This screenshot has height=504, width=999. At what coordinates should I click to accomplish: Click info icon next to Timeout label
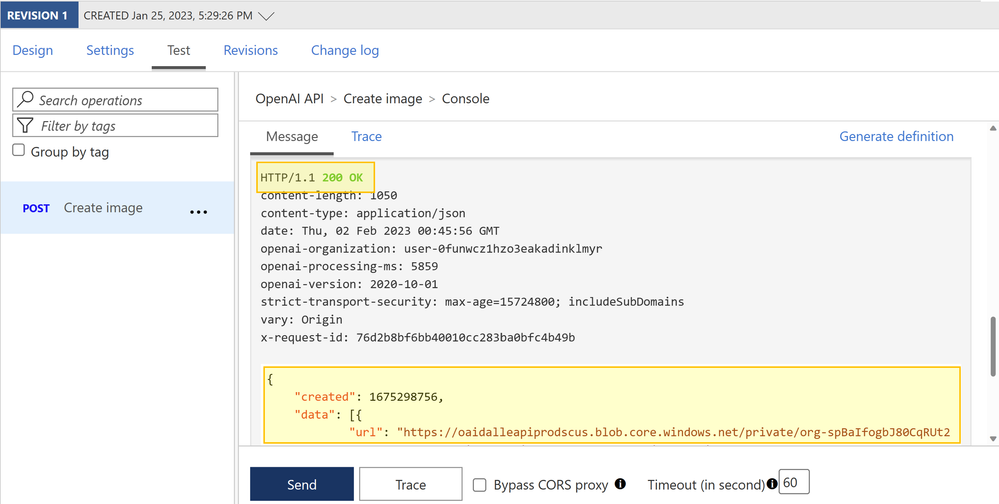772,484
